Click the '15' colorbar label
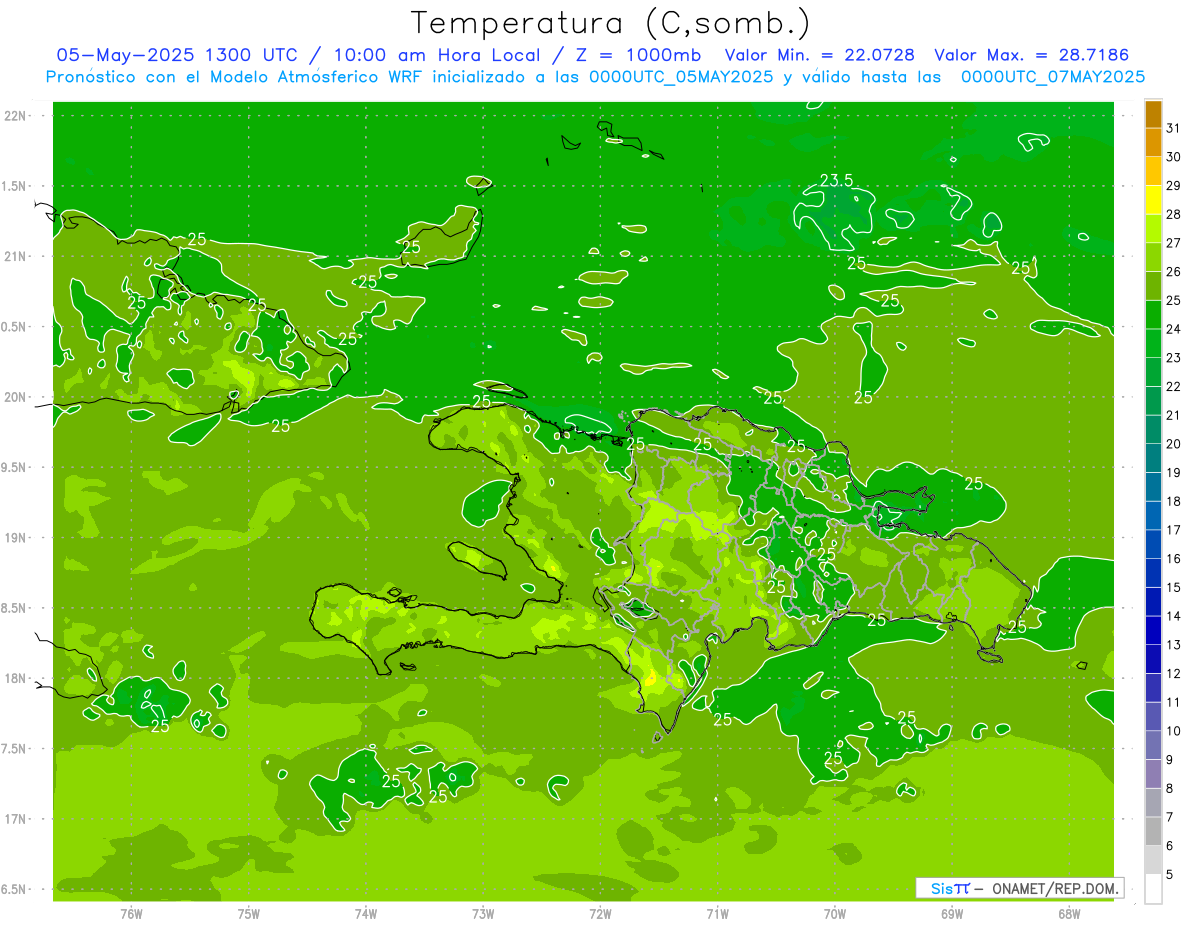Viewport: 1200px width, 927px height. click(1174, 588)
